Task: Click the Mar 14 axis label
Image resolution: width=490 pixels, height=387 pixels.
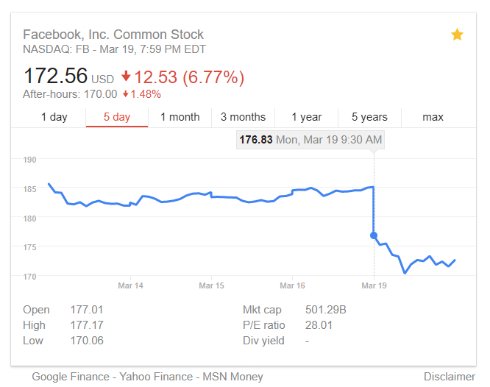Action: 130,285
